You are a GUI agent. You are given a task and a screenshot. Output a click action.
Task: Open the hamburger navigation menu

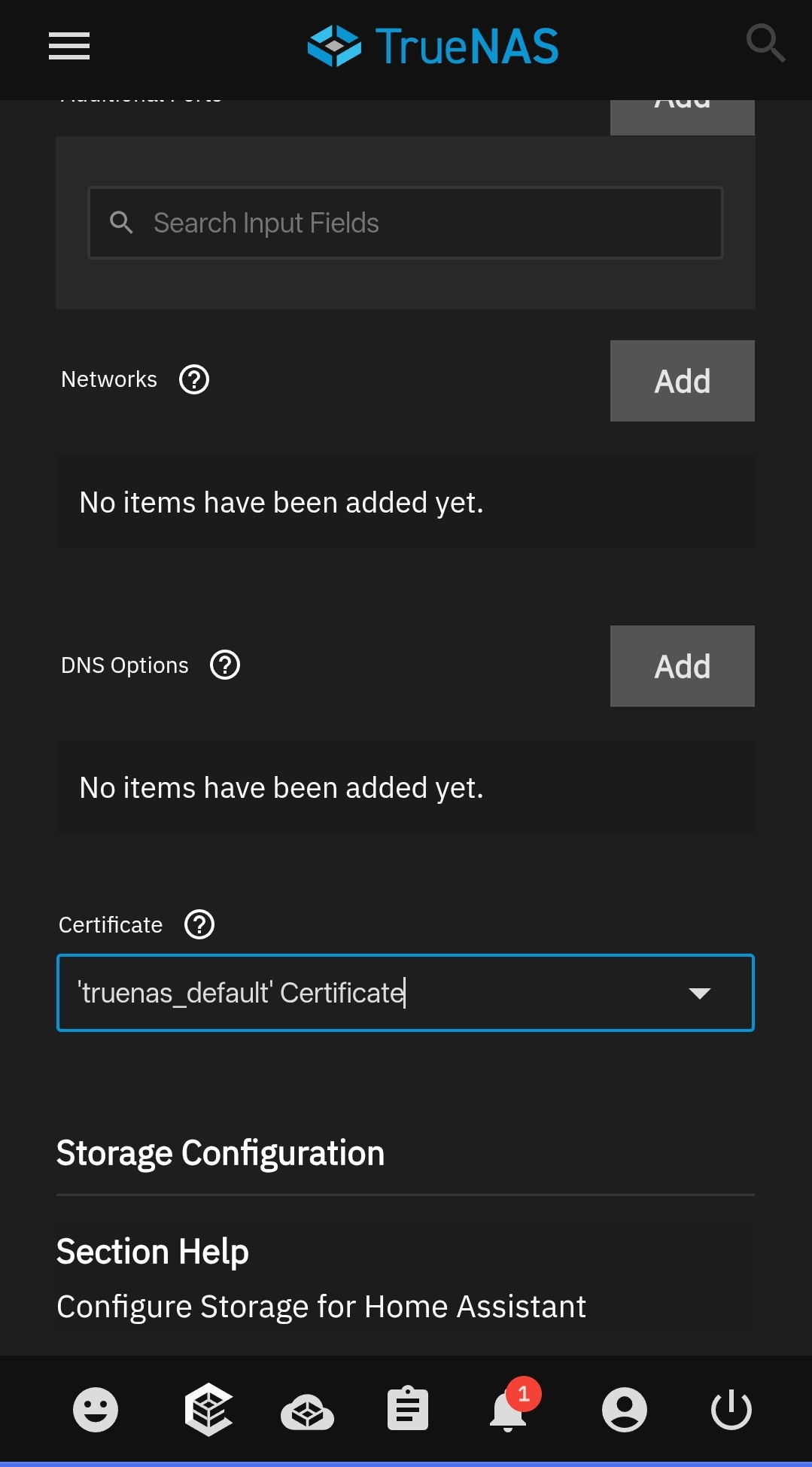tap(69, 46)
